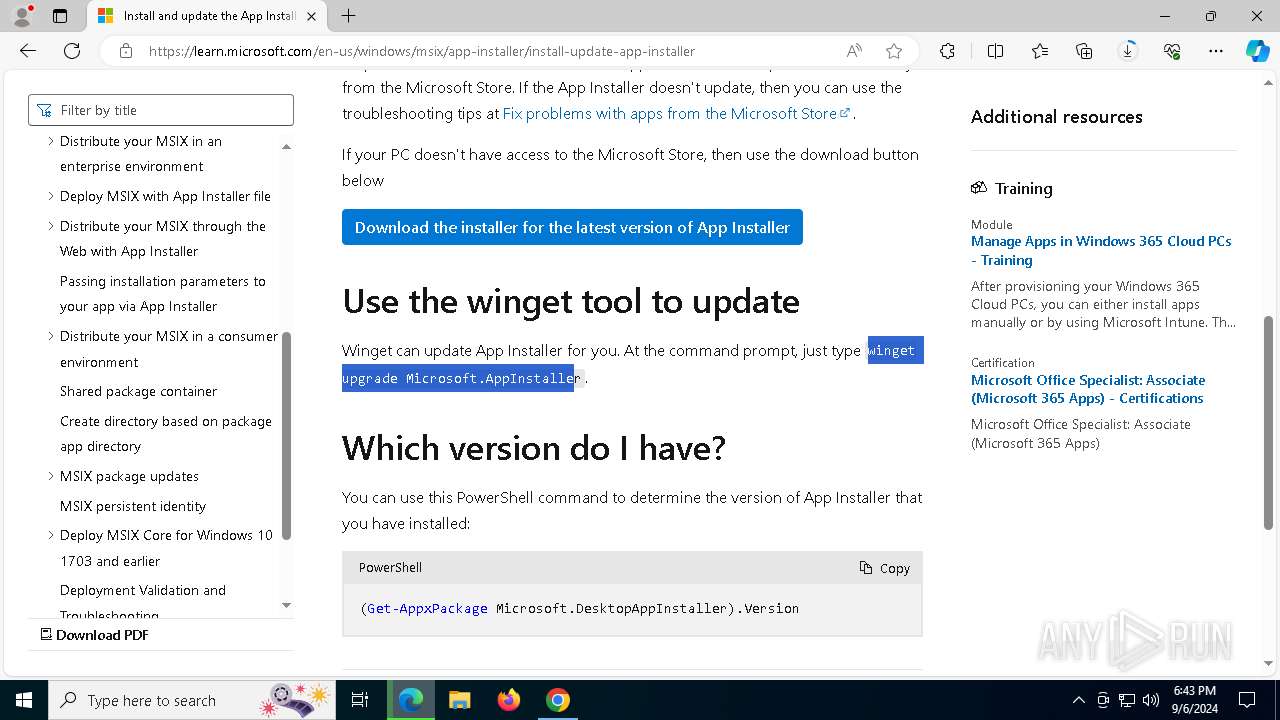Screen dimensions: 1280x720
Task: Click the browser Back arrow
Action: point(28,51)
